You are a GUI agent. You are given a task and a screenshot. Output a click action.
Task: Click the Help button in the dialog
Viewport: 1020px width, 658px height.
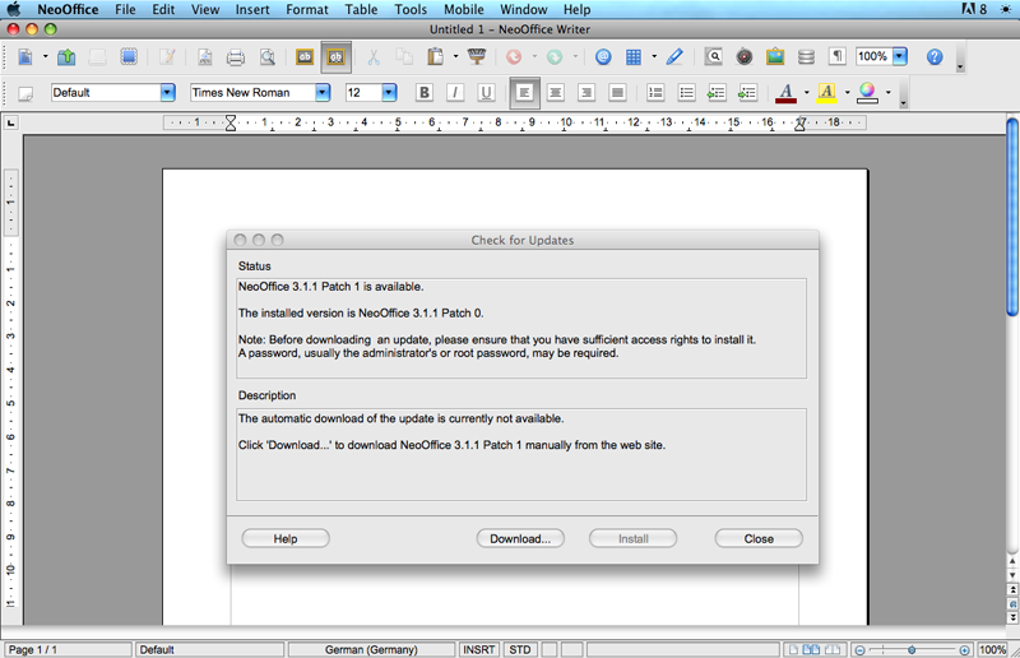[x=285, y=538]
